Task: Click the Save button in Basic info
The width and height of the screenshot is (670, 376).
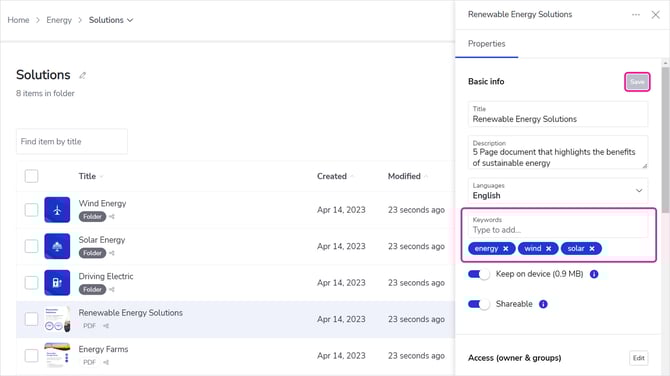Action: (637, 82)
